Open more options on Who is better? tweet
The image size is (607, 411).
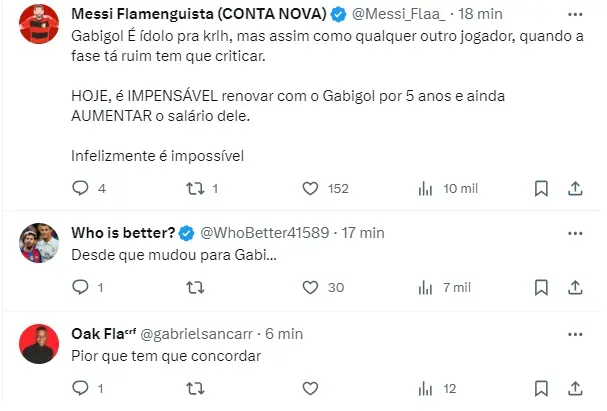coord(575,233)
